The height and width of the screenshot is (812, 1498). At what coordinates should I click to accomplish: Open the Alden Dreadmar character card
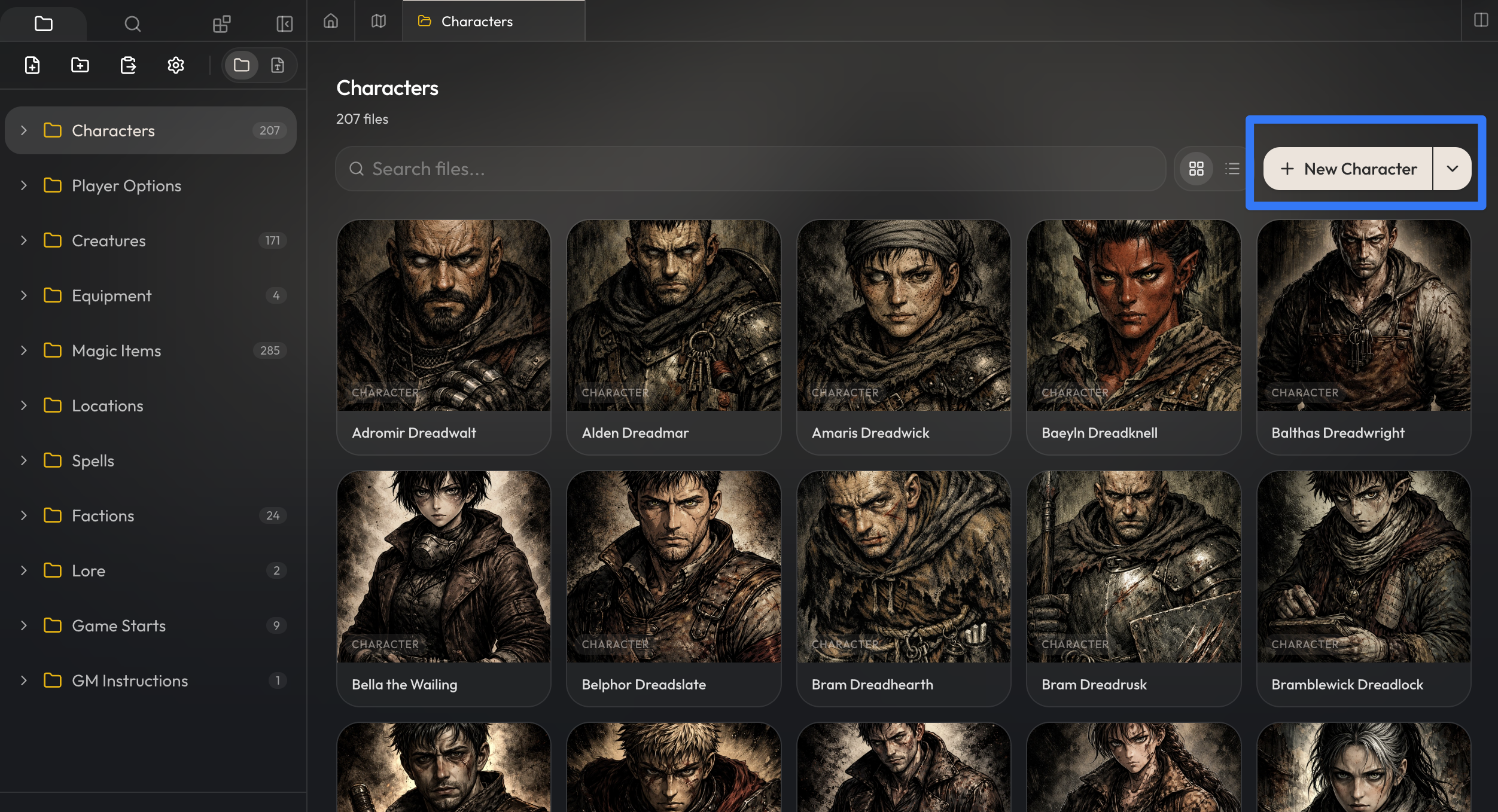click(674, 337)
